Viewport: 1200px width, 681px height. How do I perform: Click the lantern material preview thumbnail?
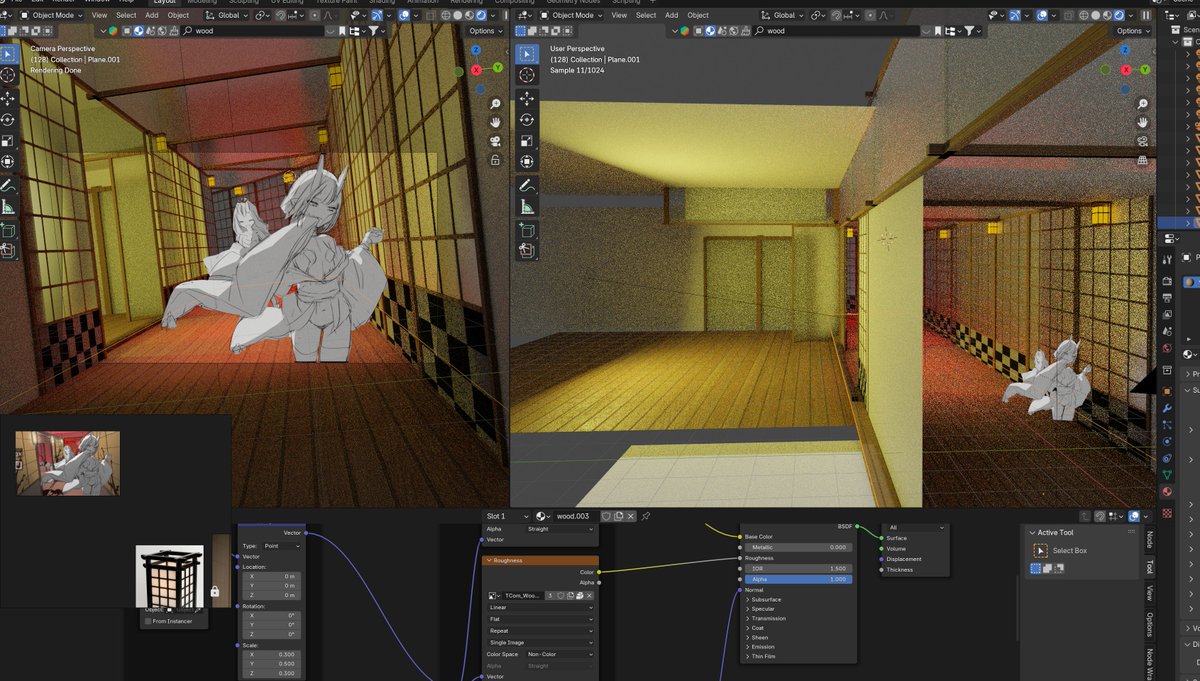click(x=170, y=577)
